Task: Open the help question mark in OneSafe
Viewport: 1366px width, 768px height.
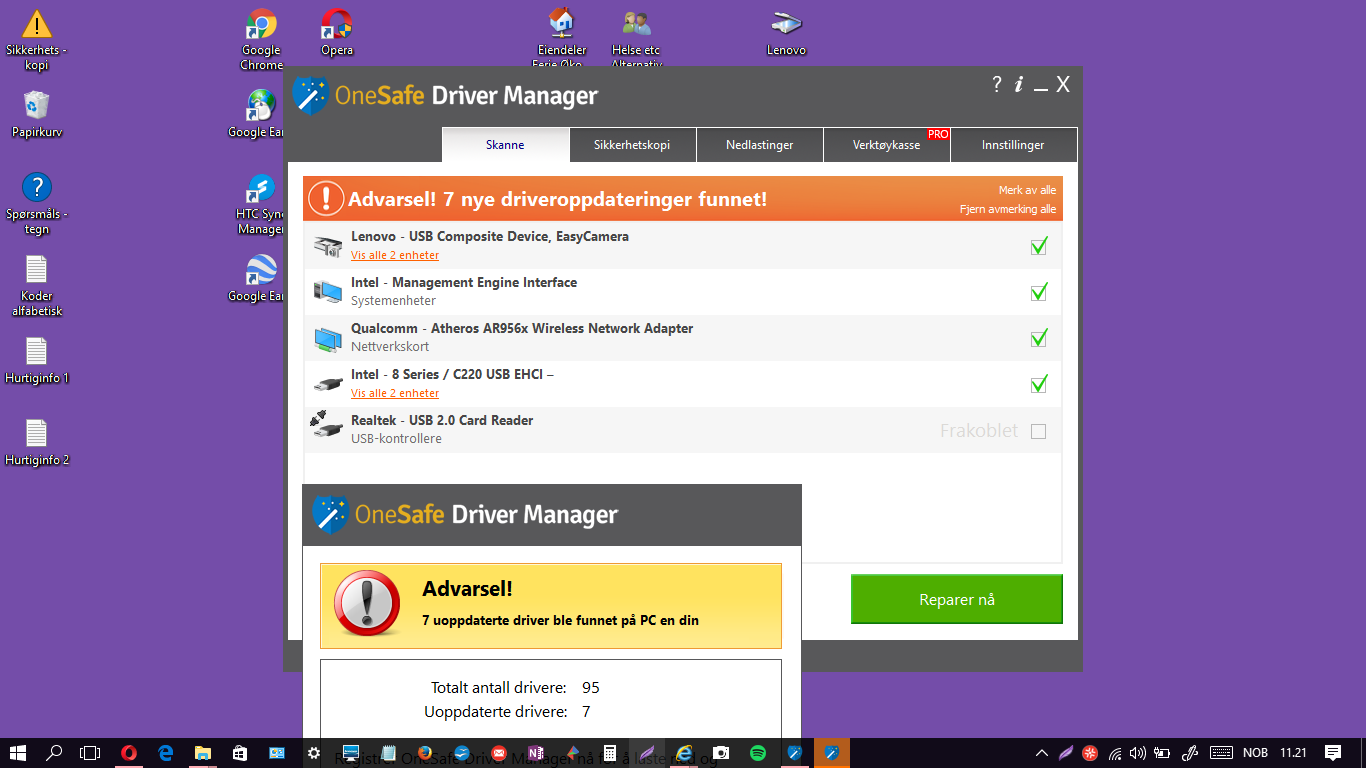Action: coord(996,84)
